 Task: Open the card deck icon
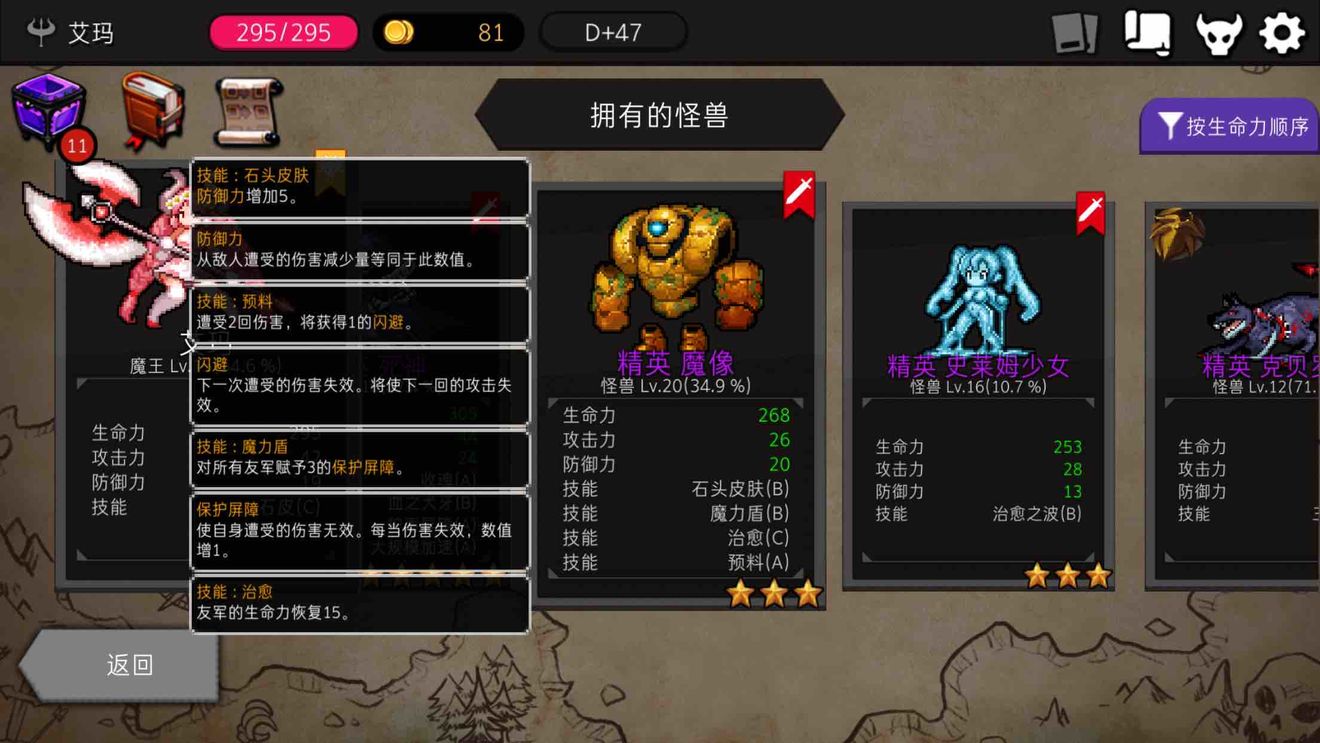coord(1075,33)
